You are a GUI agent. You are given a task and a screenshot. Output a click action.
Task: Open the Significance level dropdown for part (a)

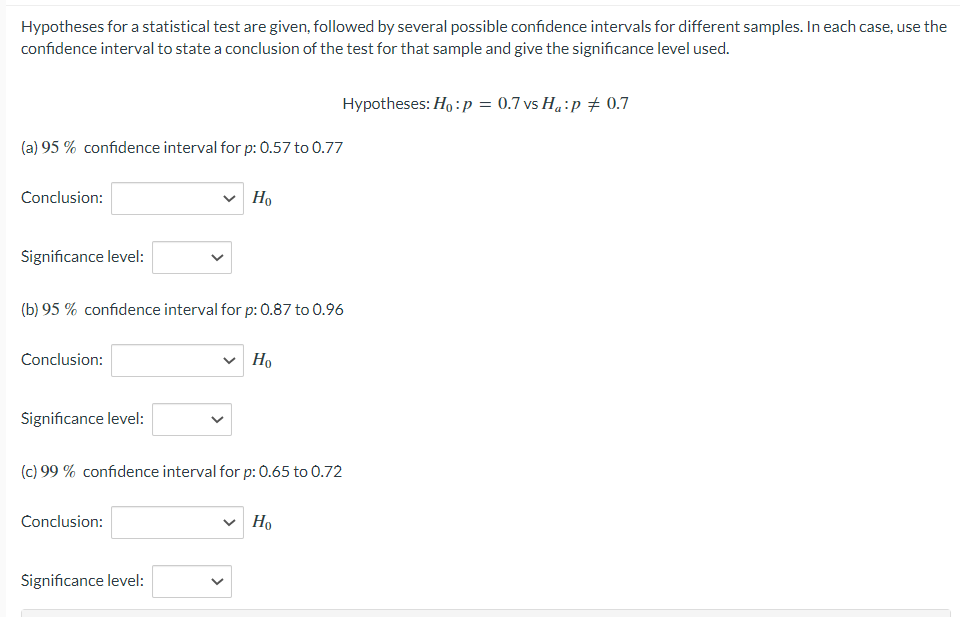(191, 257)
